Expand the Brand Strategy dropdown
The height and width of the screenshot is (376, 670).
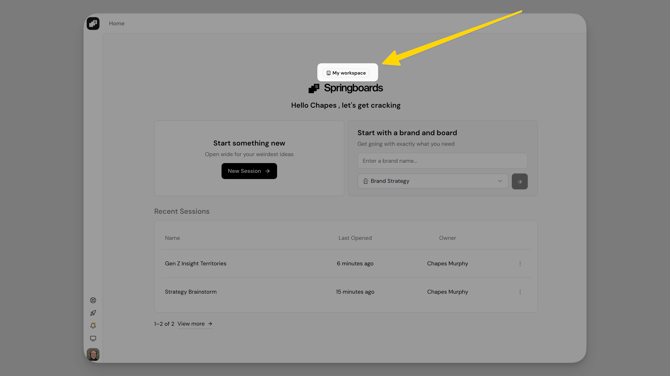(x=433, y=181)
